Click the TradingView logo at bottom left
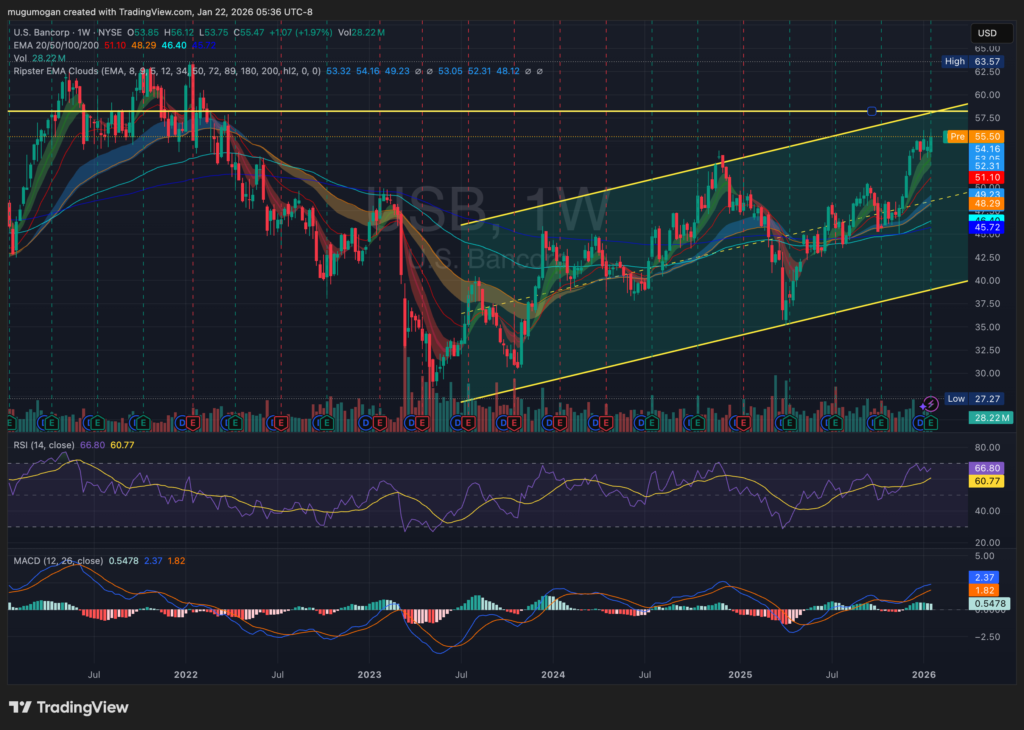This screenshot has height=730, width=1024. 68,707
